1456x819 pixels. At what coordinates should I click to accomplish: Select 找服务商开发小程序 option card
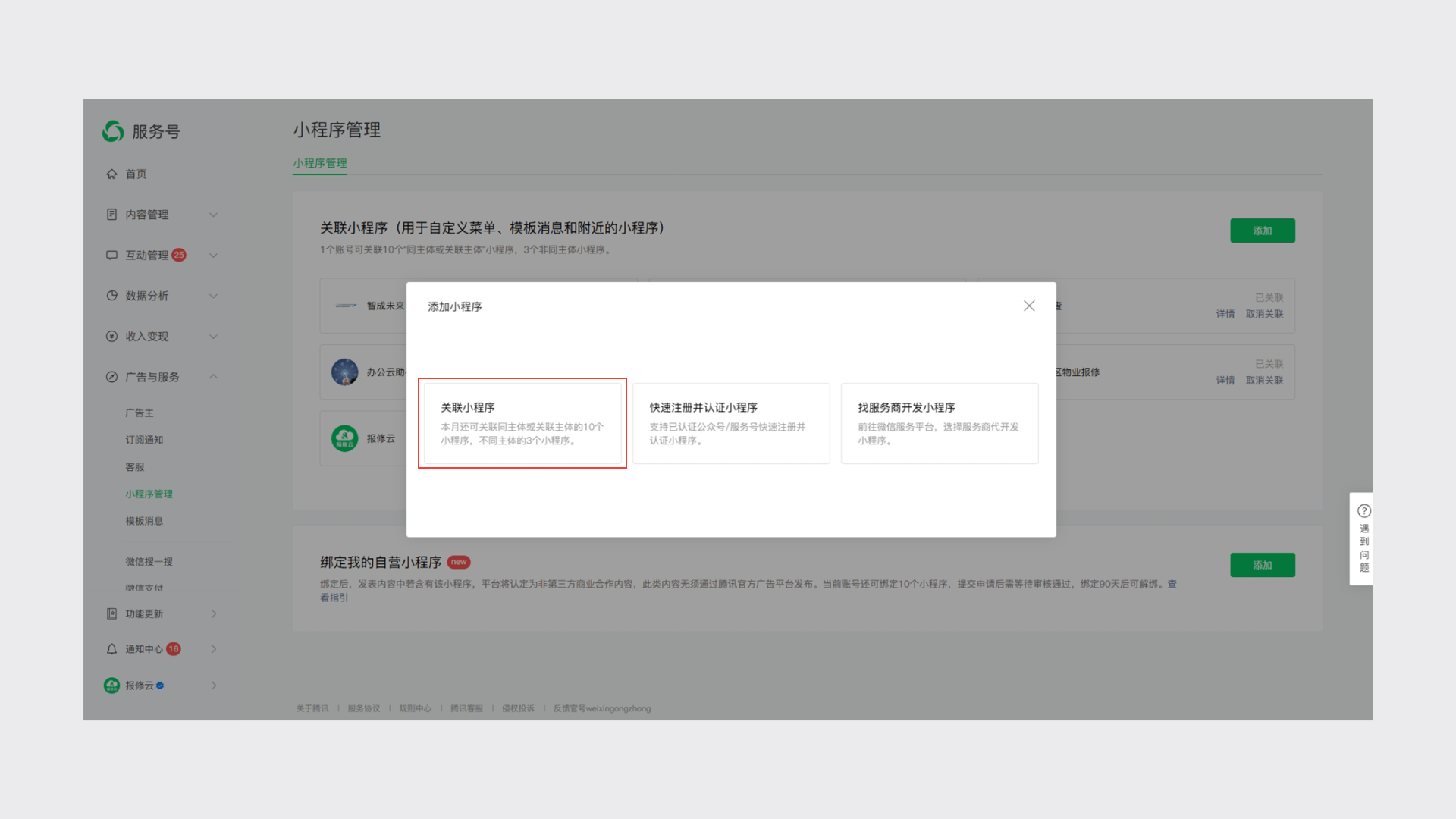[939, 423]
